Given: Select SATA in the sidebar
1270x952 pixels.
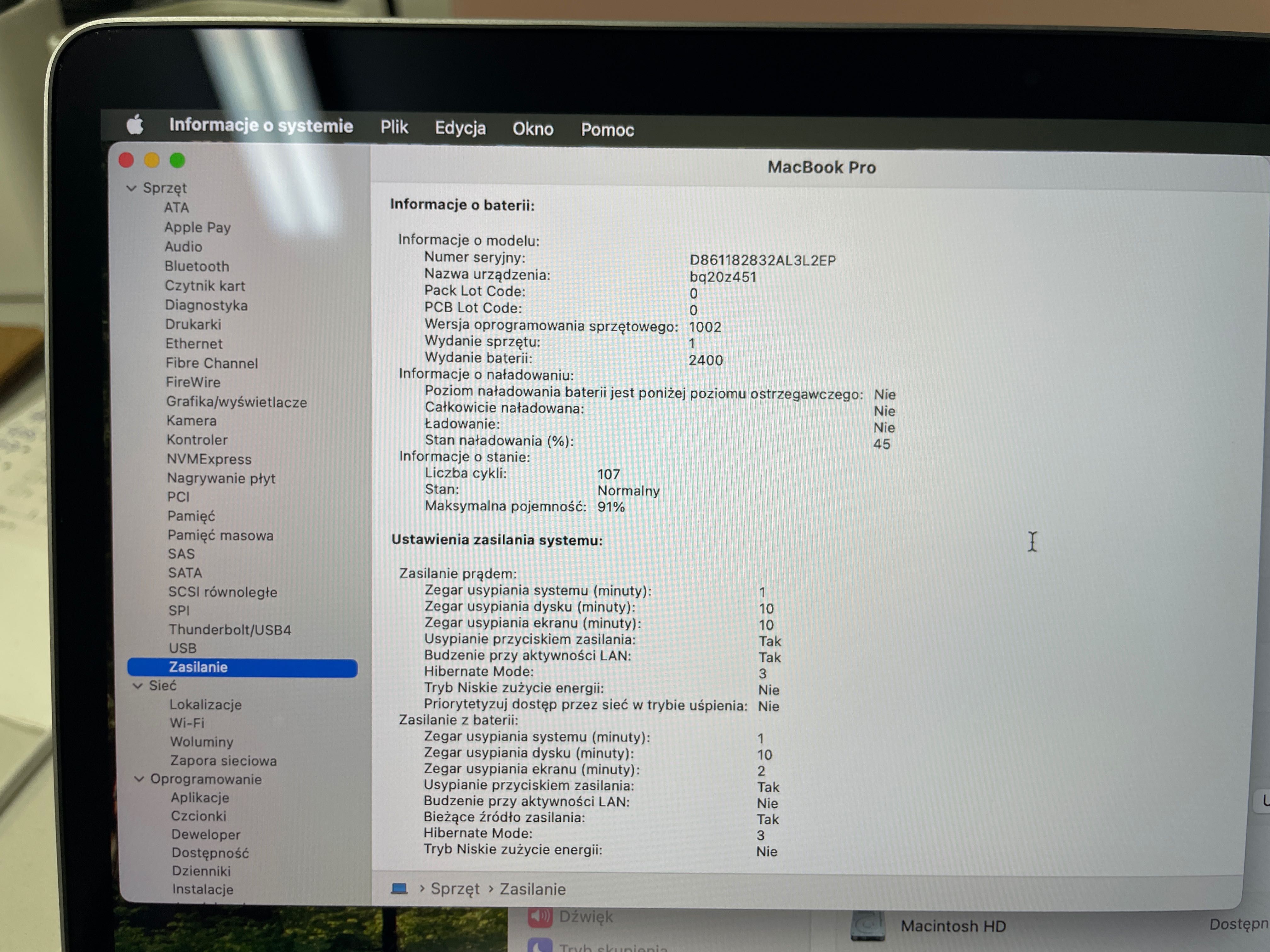Looking at the screenshot, I should point(185,573).
